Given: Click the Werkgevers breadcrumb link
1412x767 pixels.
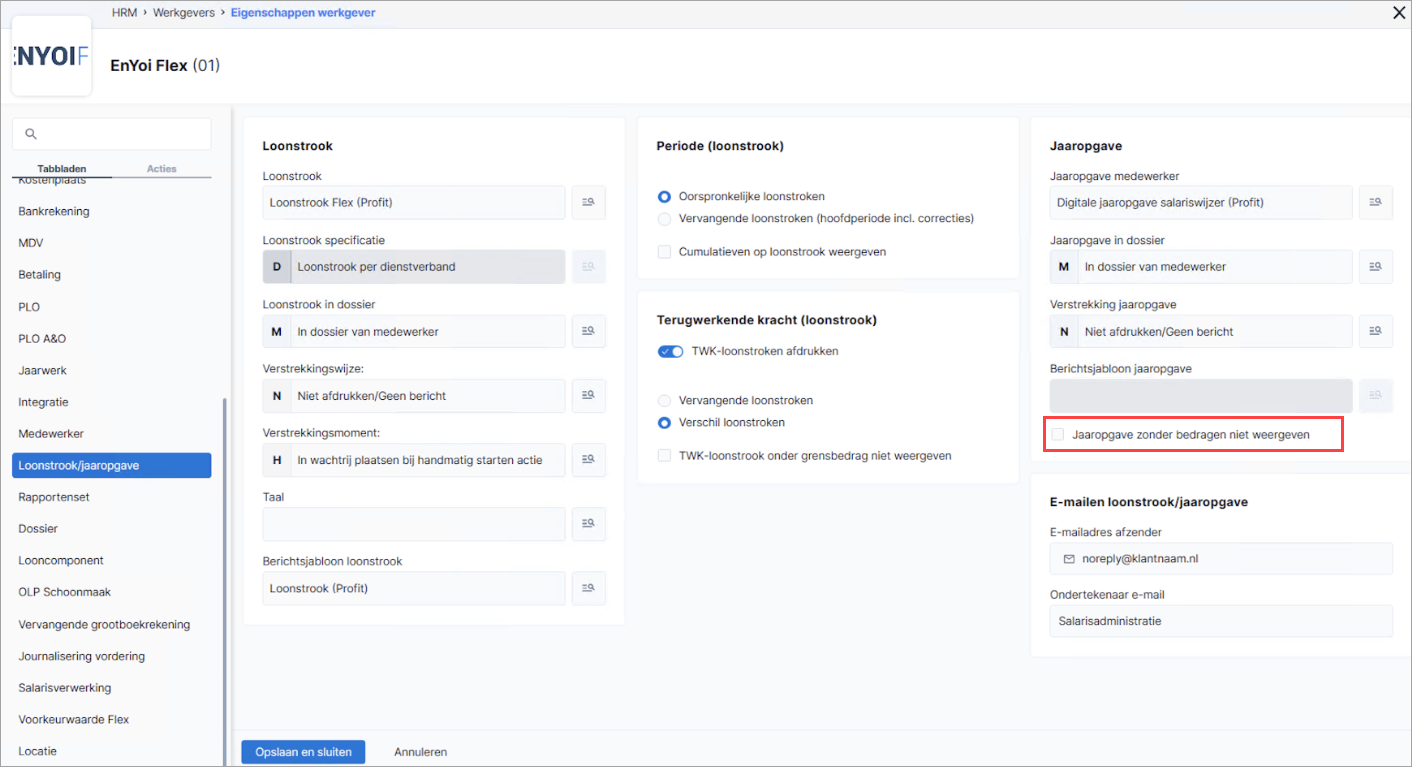Looking at the screenshot, I should tap(184, 13).
